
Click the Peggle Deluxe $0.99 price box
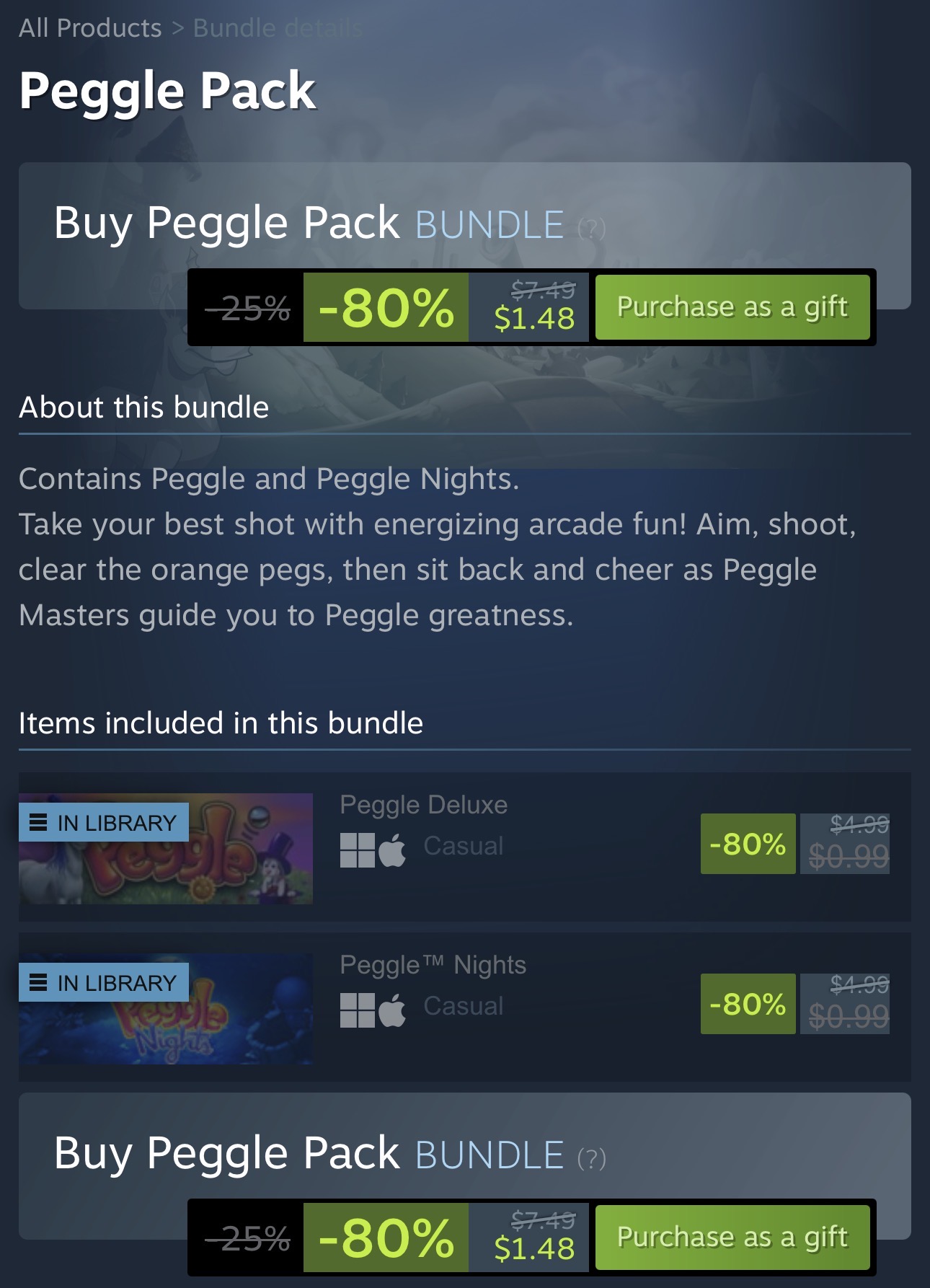pos(845,844)
